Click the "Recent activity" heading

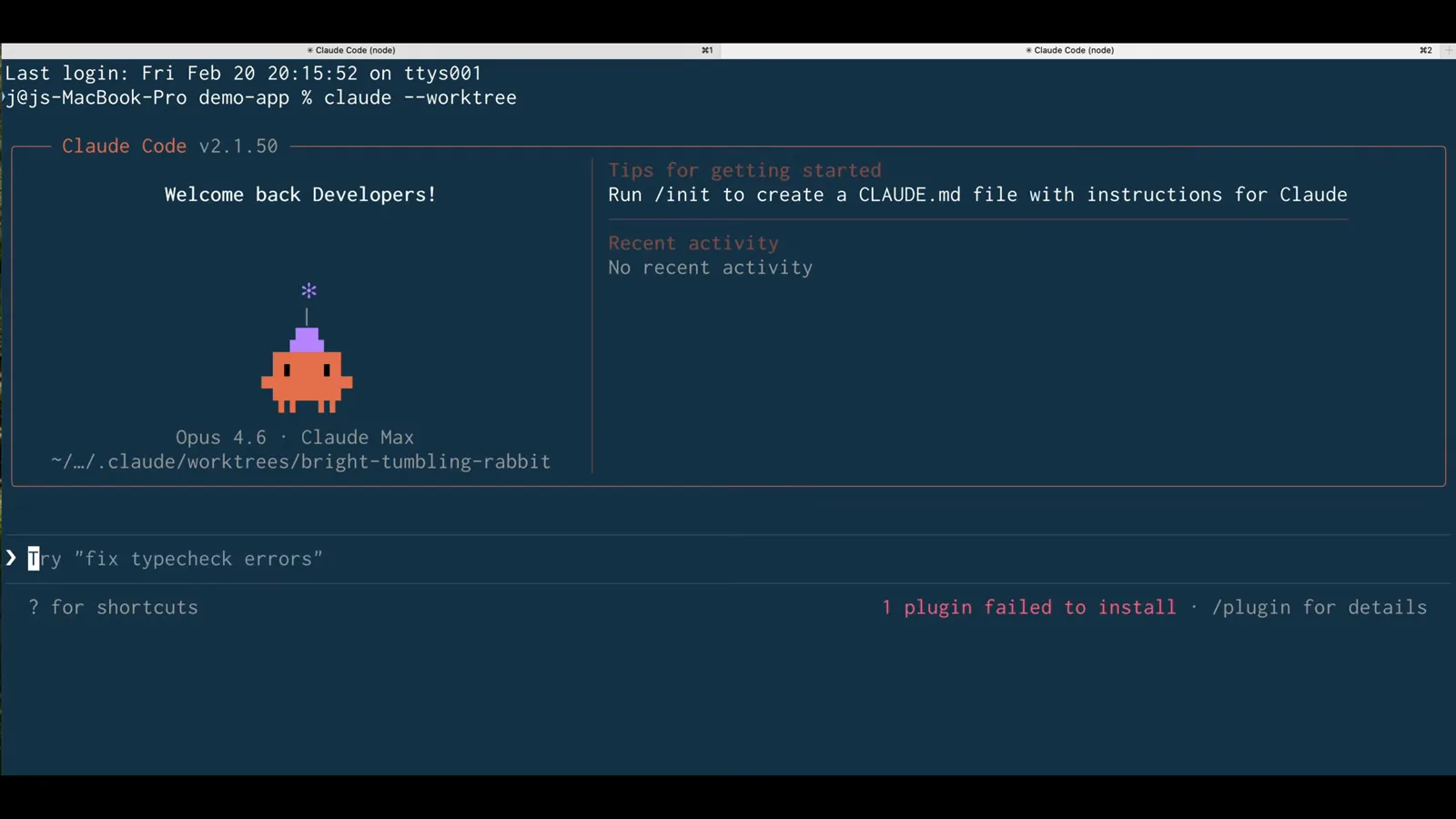[x=693, y=243]
